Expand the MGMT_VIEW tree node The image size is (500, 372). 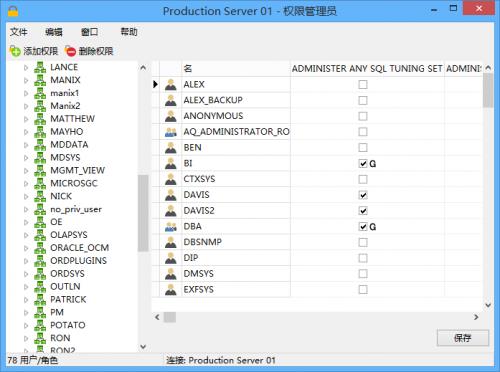click(x=26, y=171)
